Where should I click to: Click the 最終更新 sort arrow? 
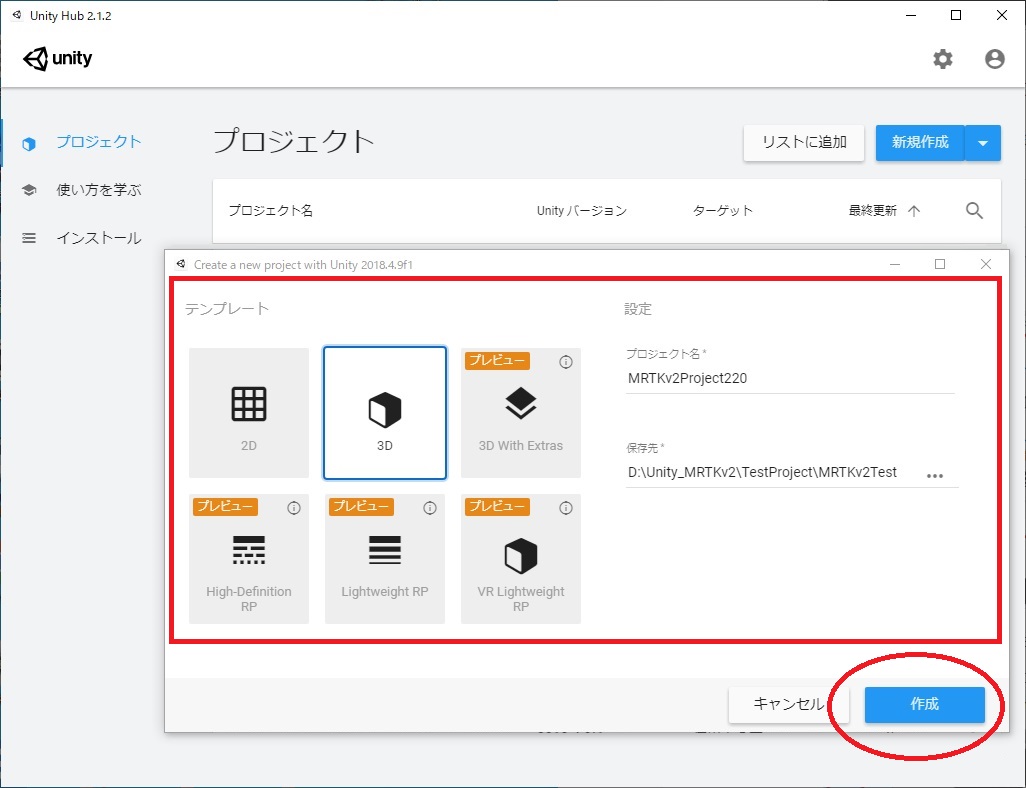(914, 211)
